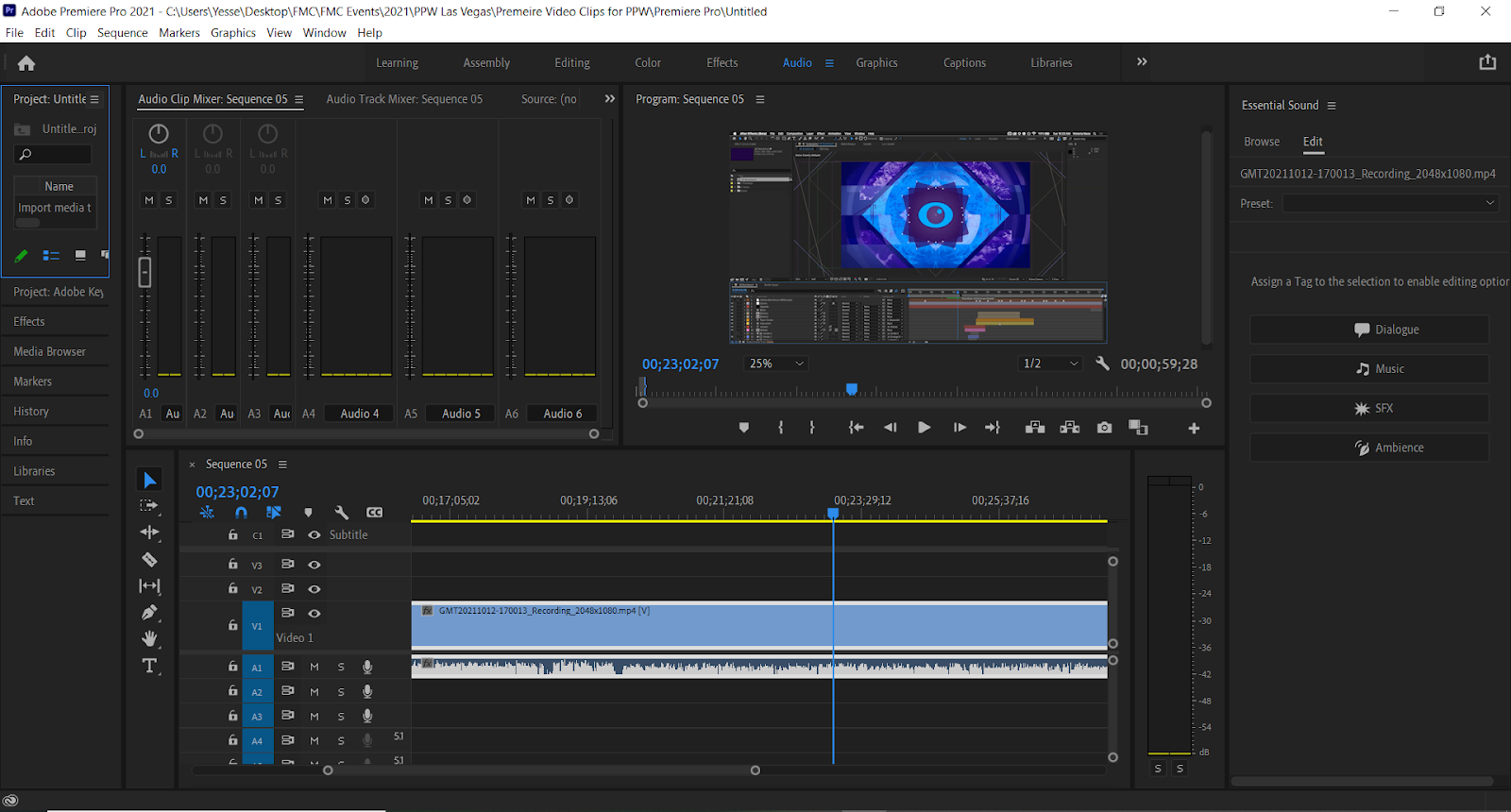Toggle lock on the V2 track
The width and height of the screenshot is (1511, 812).
tap(233, 588)
